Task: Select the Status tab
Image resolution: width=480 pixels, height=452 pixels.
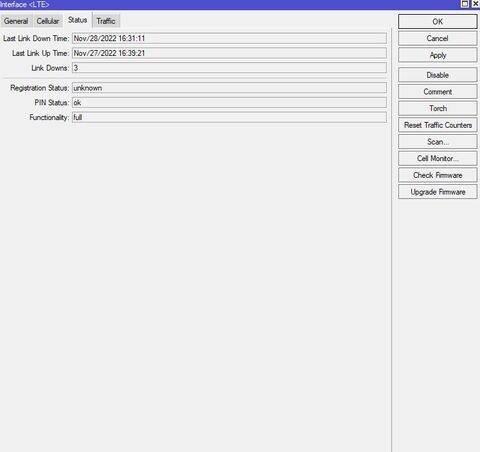Action: point(78,20)
